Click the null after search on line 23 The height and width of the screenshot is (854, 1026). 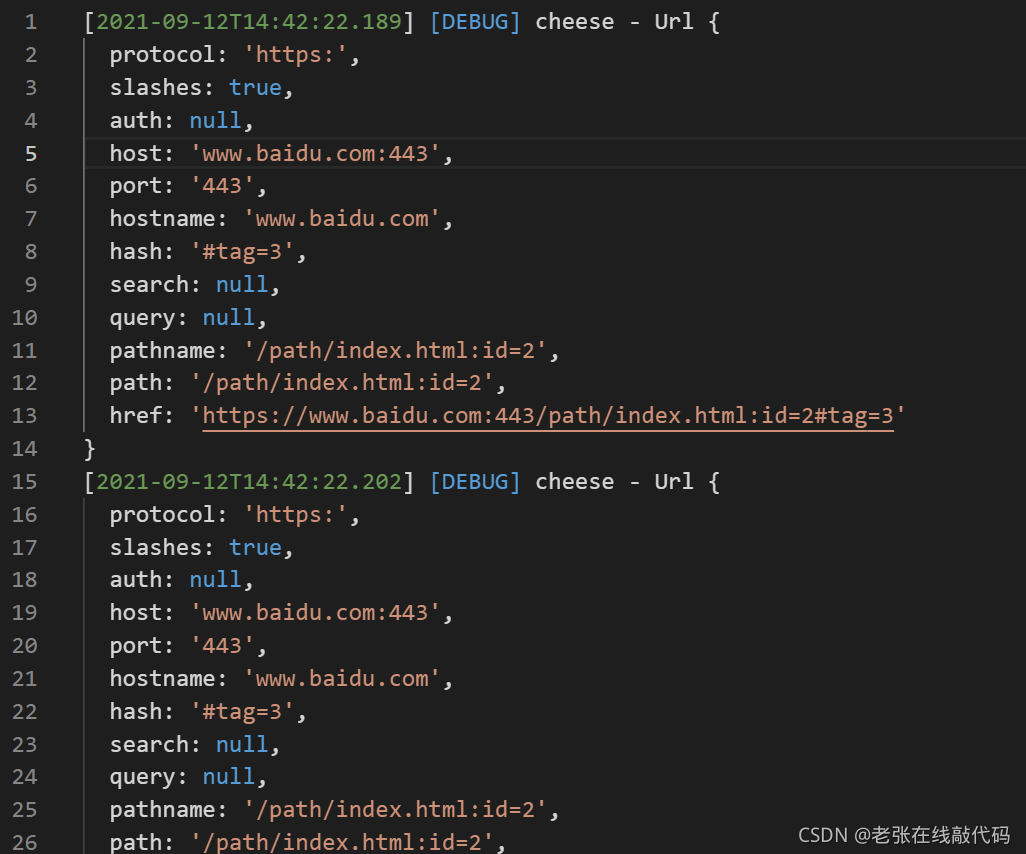coord(242,745)
